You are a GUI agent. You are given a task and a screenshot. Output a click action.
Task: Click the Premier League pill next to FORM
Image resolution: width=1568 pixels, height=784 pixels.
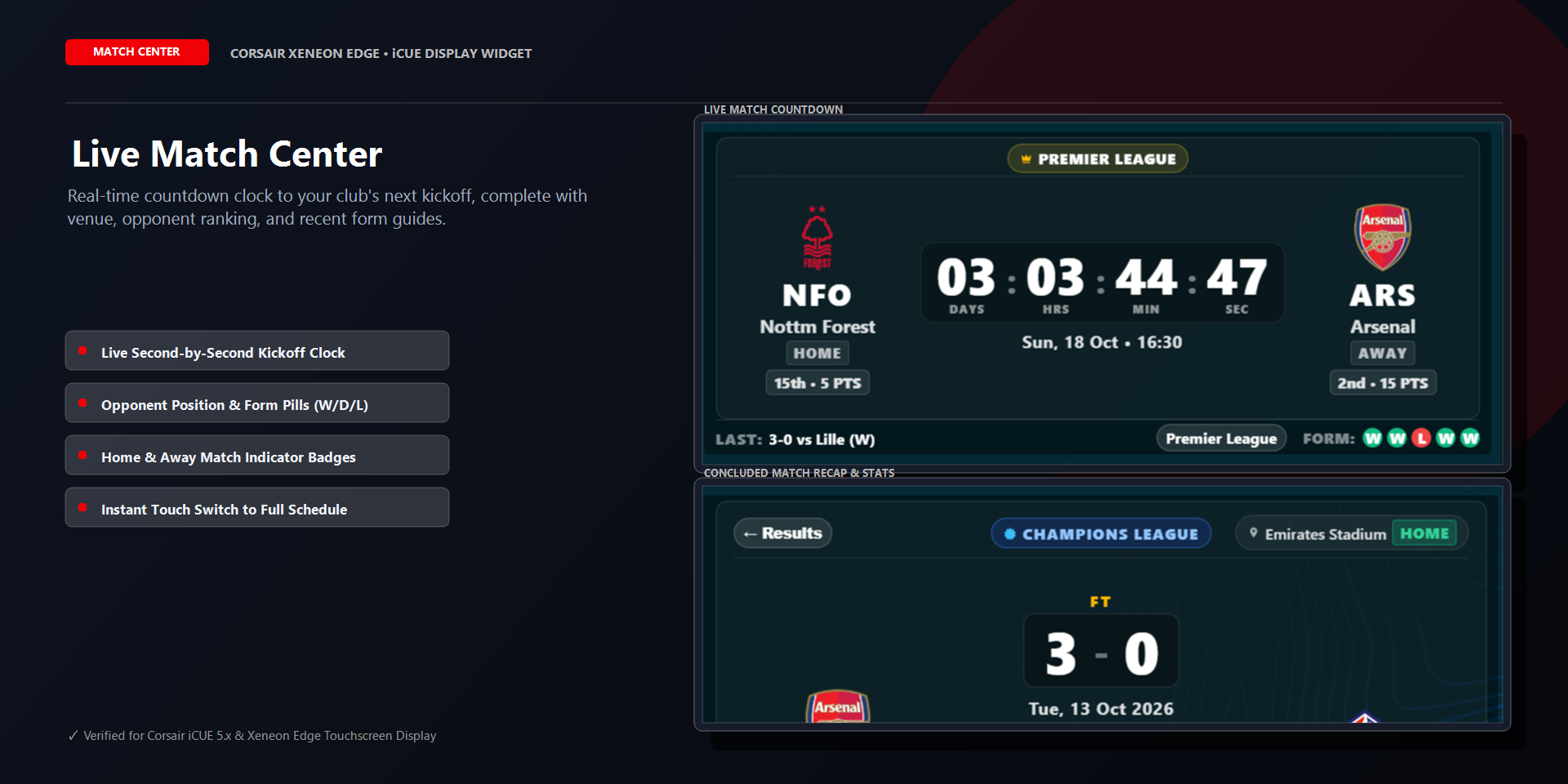[1221, 439]
